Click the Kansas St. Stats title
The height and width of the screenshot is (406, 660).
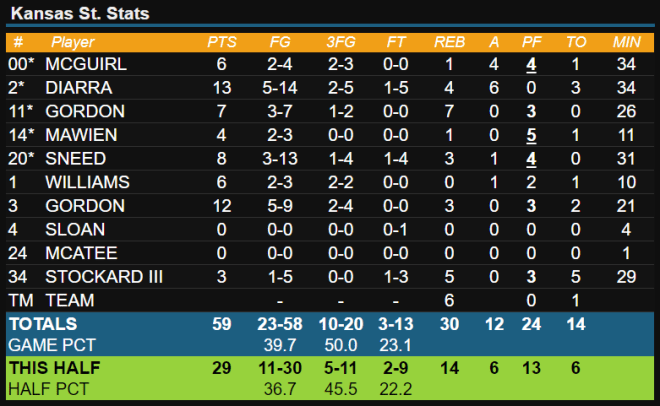point(80,13)
